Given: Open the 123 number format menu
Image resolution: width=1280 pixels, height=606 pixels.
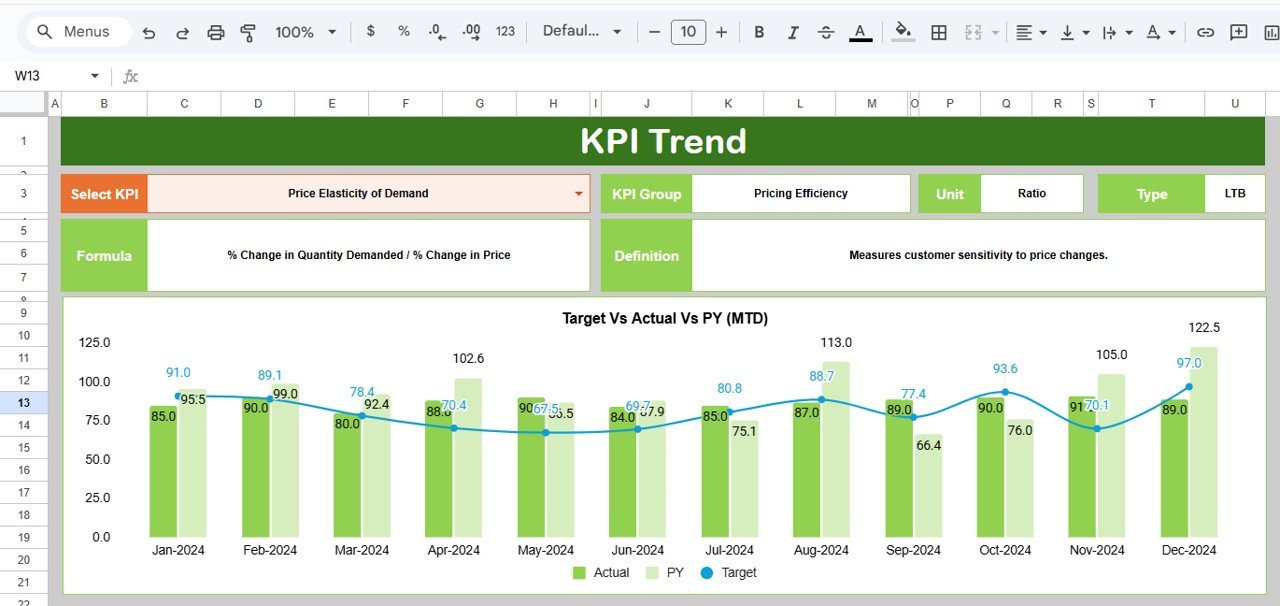Looking at the screenshot, I should tap(505, 31).
